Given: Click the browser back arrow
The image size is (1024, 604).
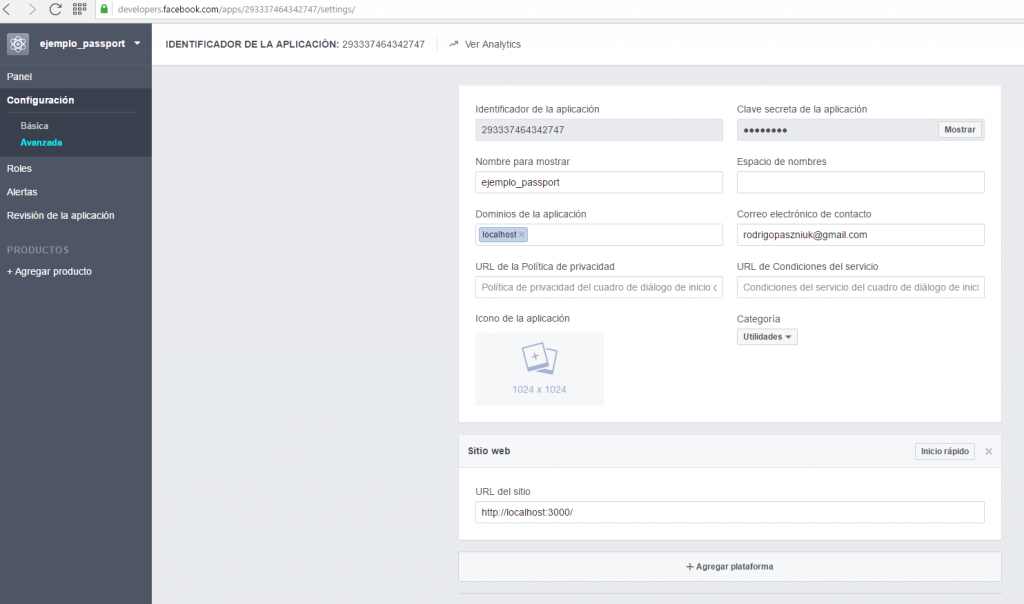Looking at the screenshot, I should pyautogui.click(x=10, y=9).
